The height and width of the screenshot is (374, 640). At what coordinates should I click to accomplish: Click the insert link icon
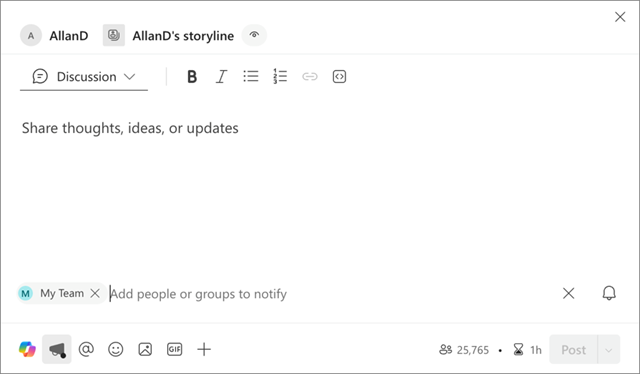coord(310,76)
